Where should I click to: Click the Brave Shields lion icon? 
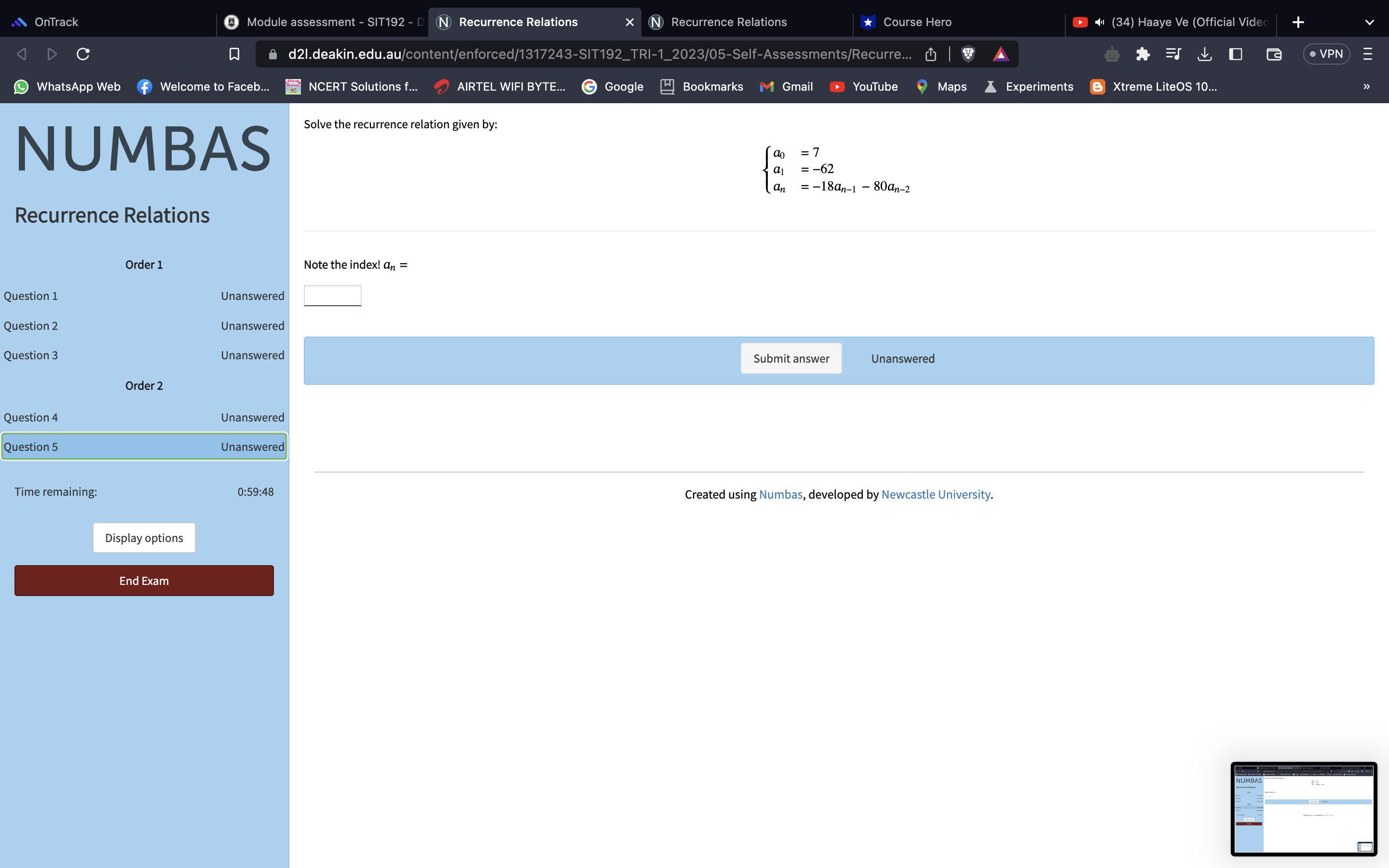click(967, 54)
